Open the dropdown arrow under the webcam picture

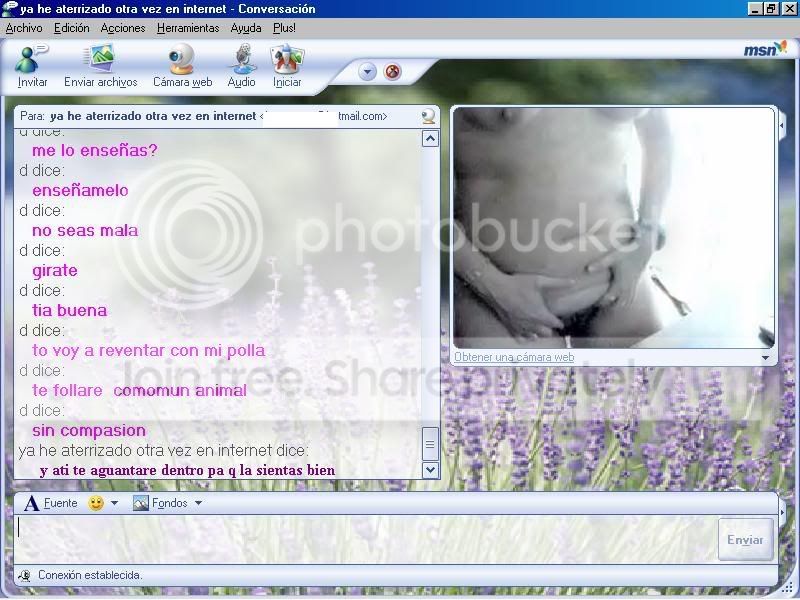[765, 358]
